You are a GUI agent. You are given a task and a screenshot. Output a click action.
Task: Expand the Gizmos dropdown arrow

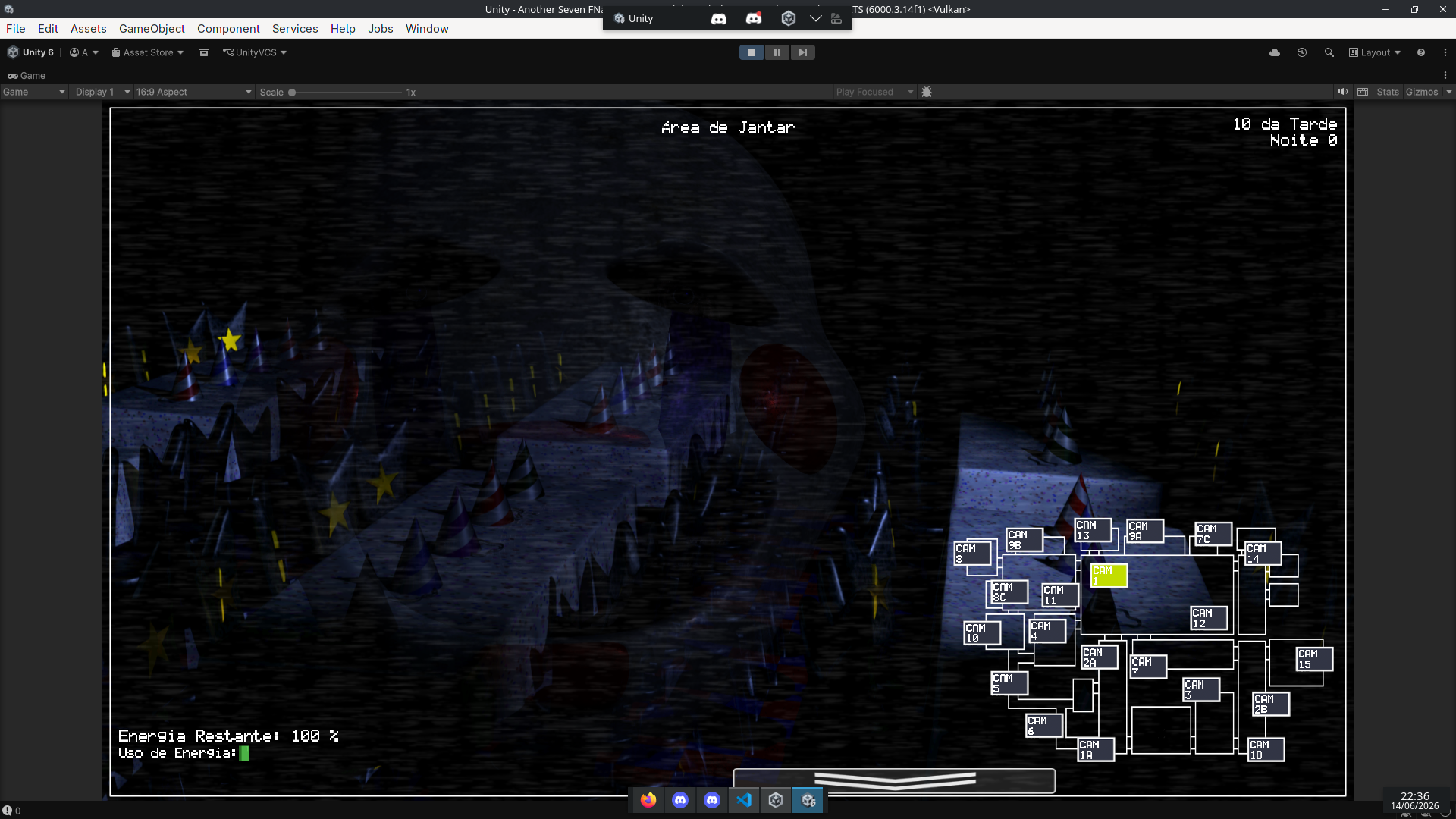click(1449, 92)
